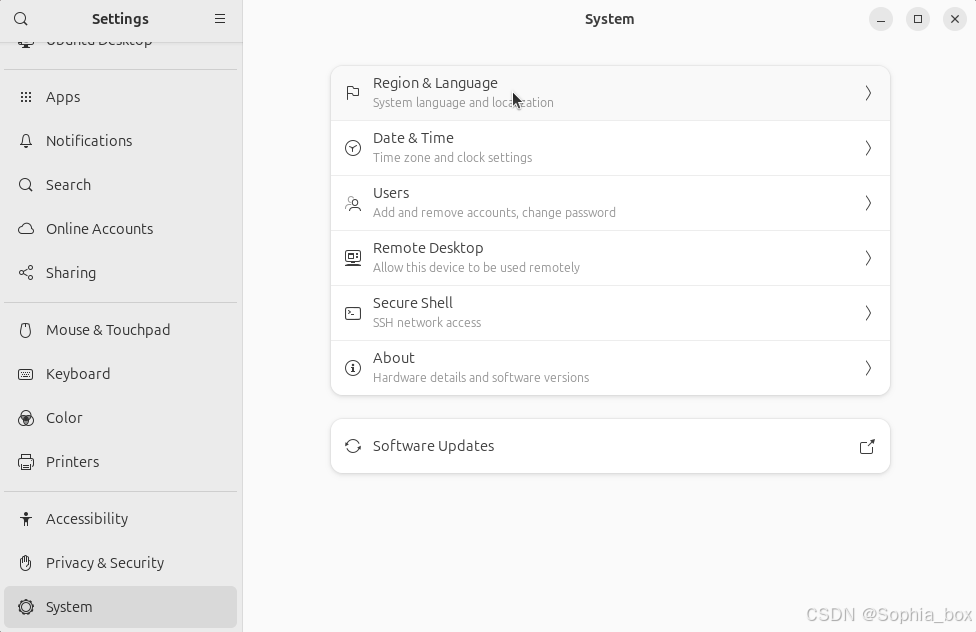Maximize the Settings window

pyautogui.click(x=918, y=19)
